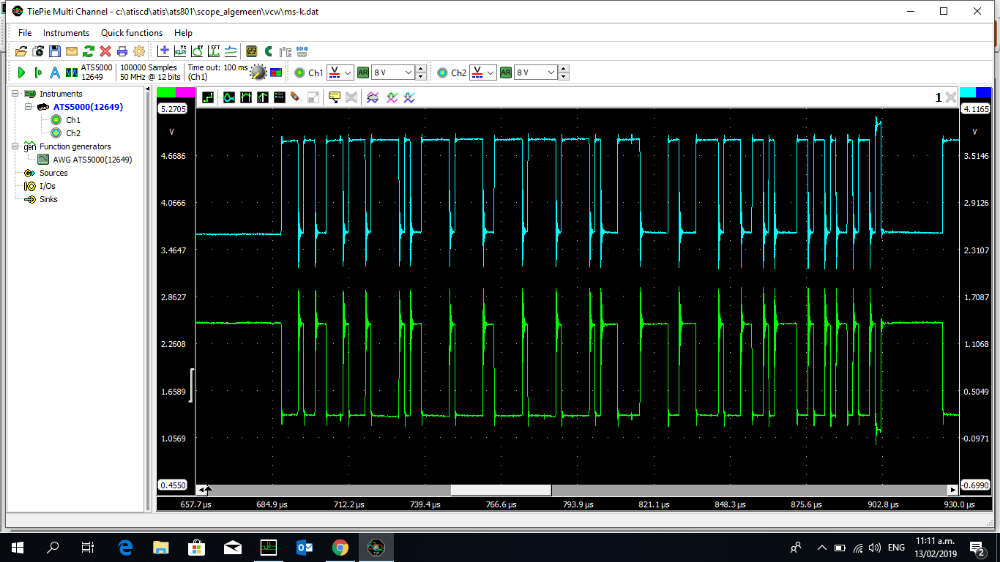Image resolution: width=1000 pixels, height=562 pixels.
Task: Toggle Ch1 auto-ranging AR button
Action: [x=363, y=73]
